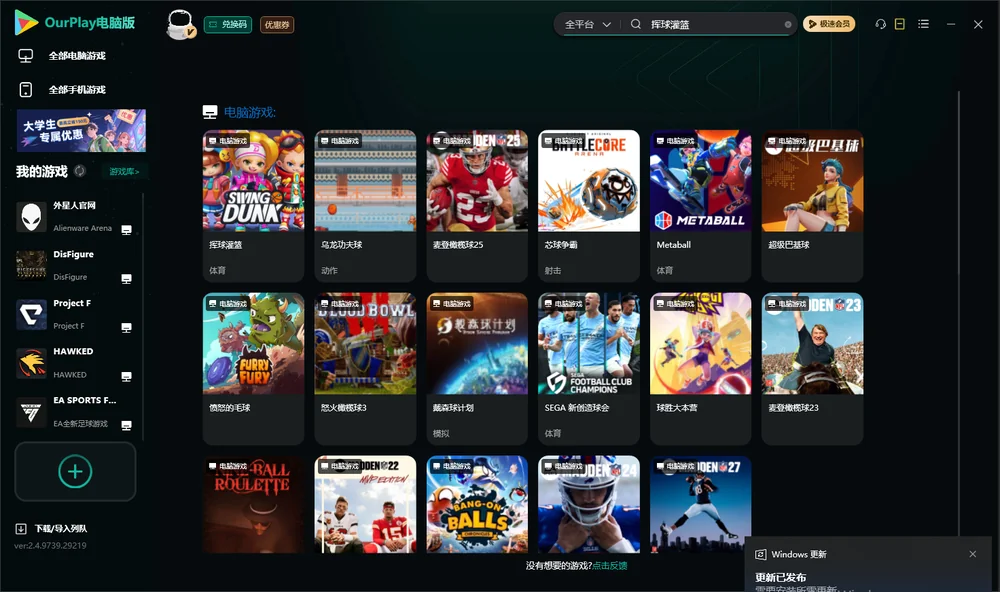Click the Project F game icon
Screen dimensions: 1000x592
(31, 314)
